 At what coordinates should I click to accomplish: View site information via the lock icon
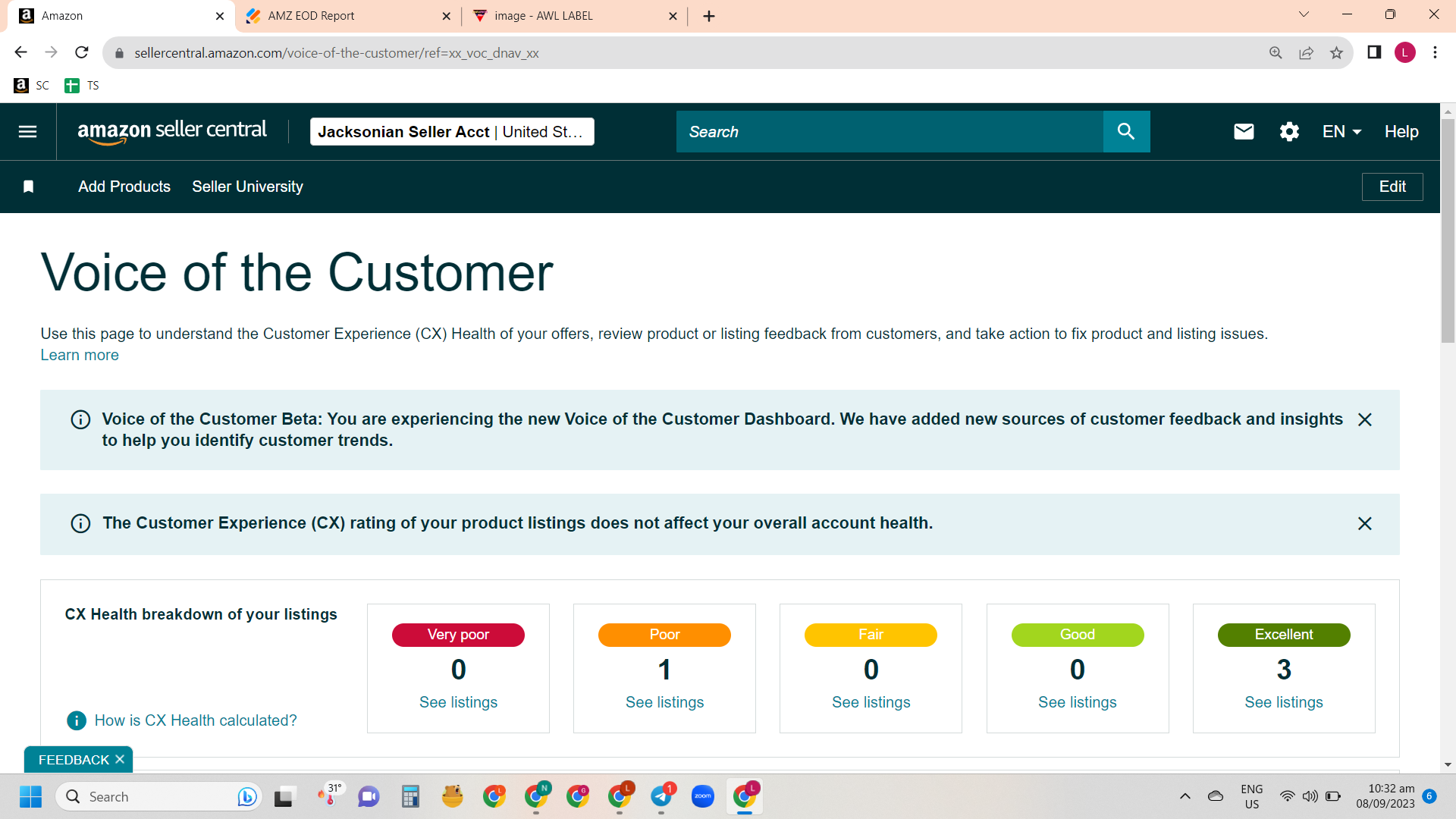tap(119, 53)
